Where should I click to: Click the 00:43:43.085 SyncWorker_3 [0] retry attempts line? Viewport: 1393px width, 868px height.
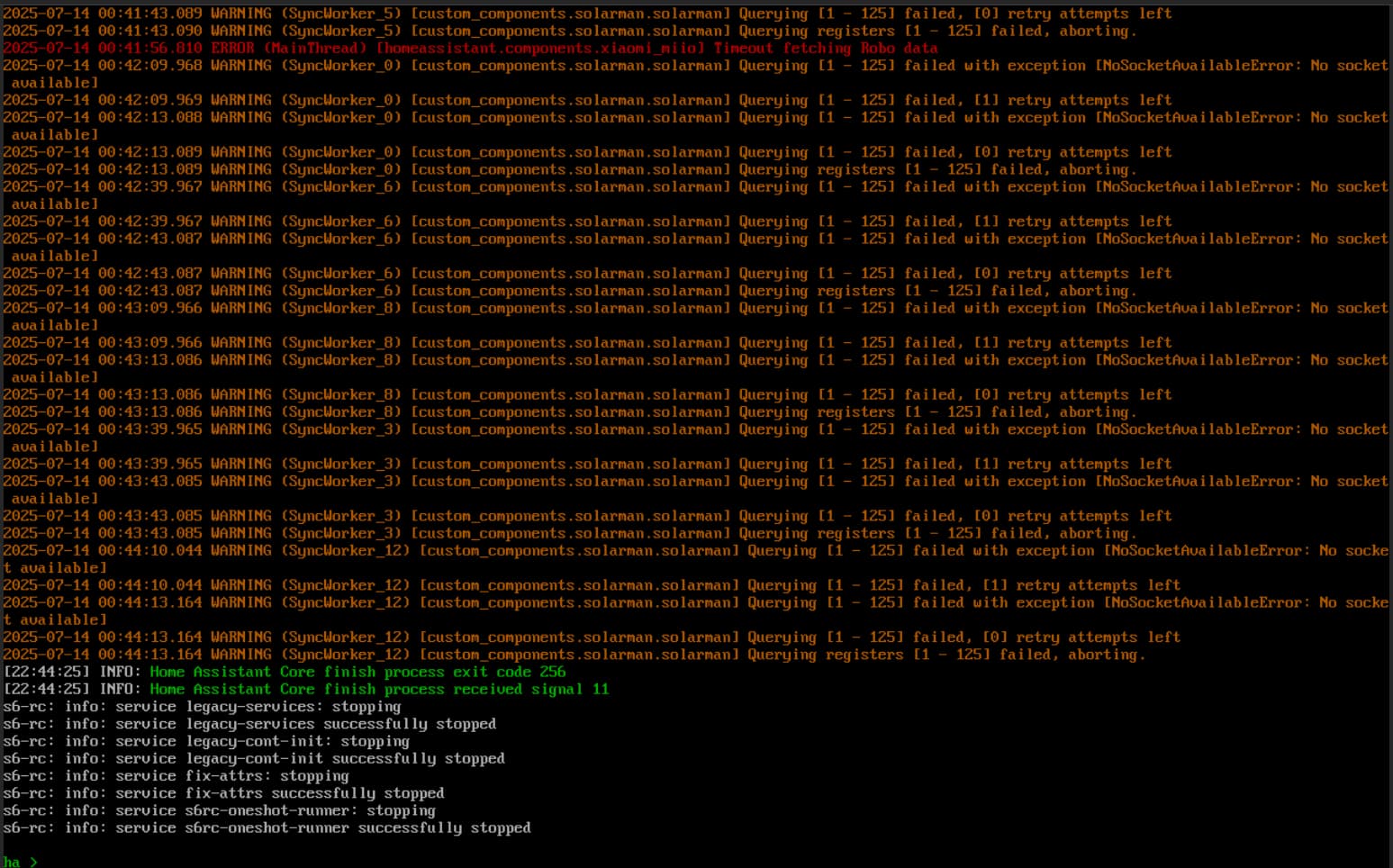click(587, 516)
